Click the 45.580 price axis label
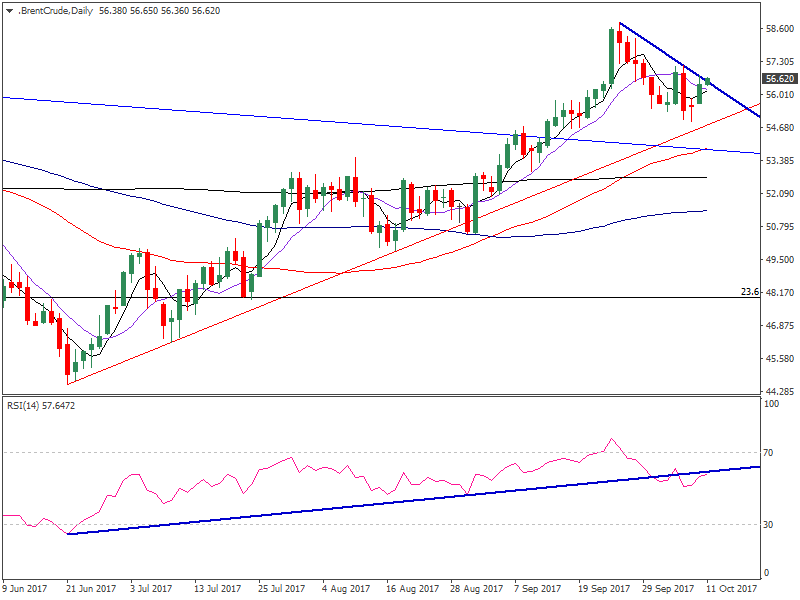Viewport: 800px width, 600px height. (x=780, y=359)
